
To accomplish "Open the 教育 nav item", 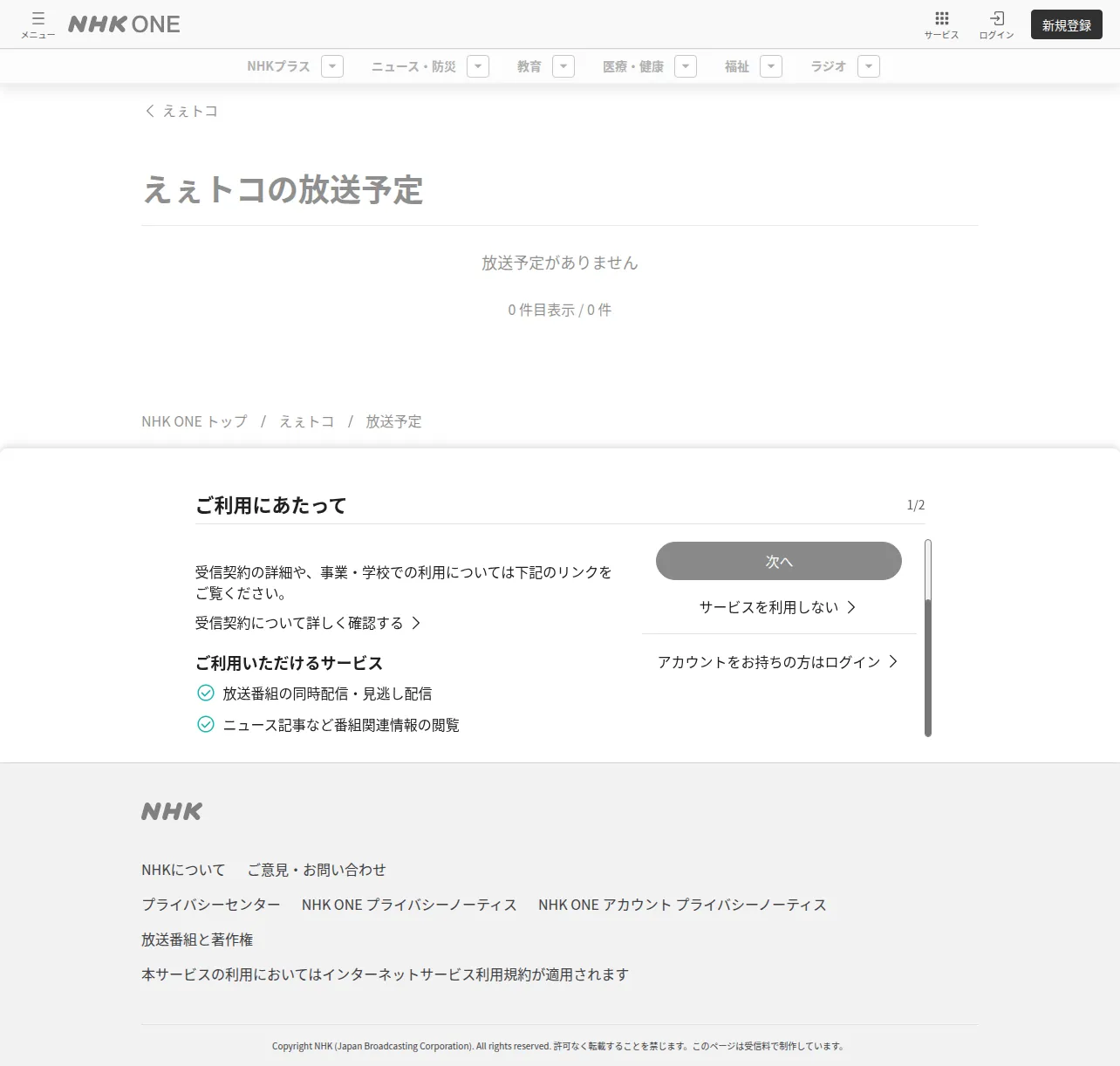I will click(529, 66).
